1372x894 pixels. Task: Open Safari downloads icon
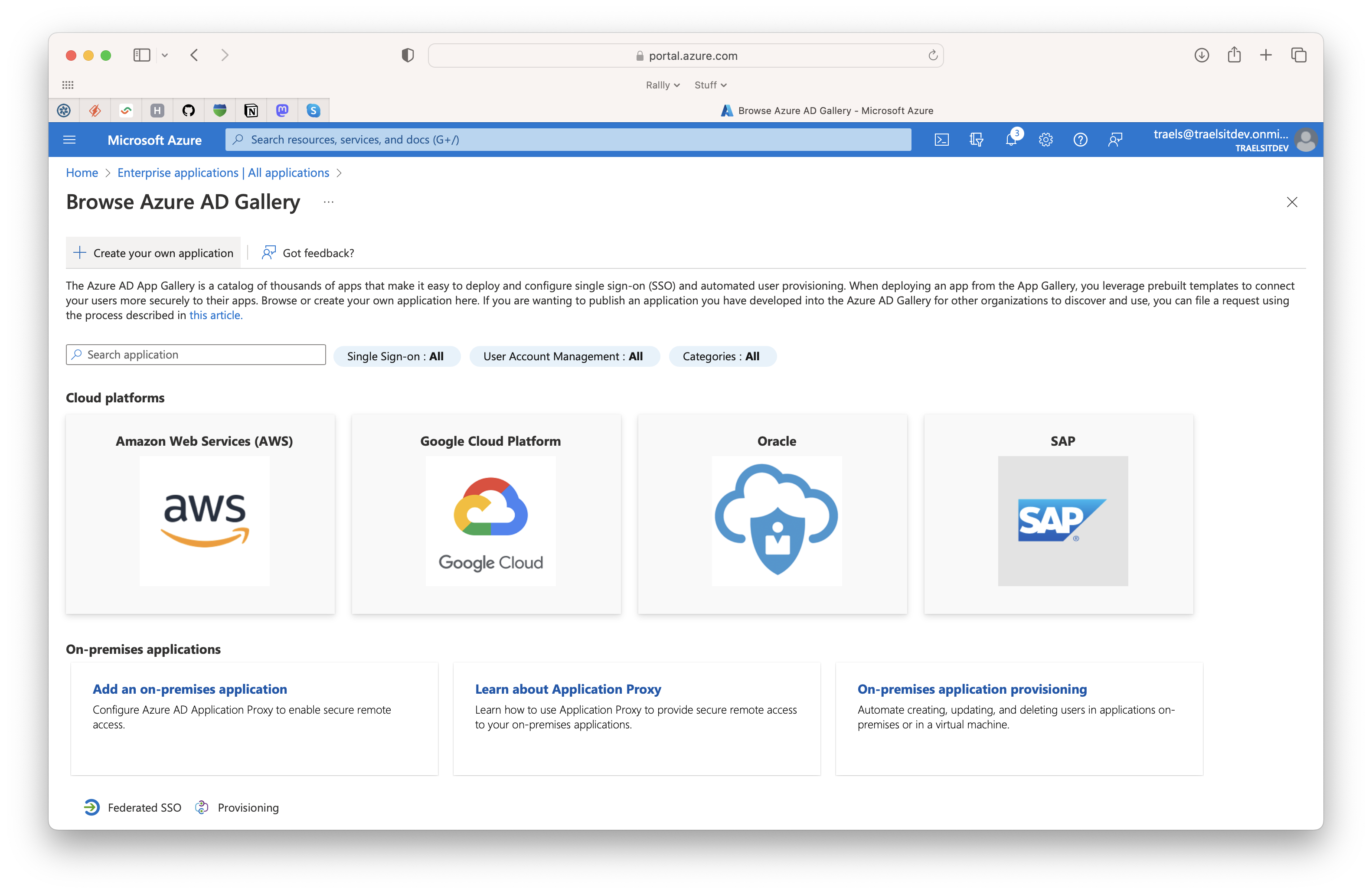click(1201, 55)
